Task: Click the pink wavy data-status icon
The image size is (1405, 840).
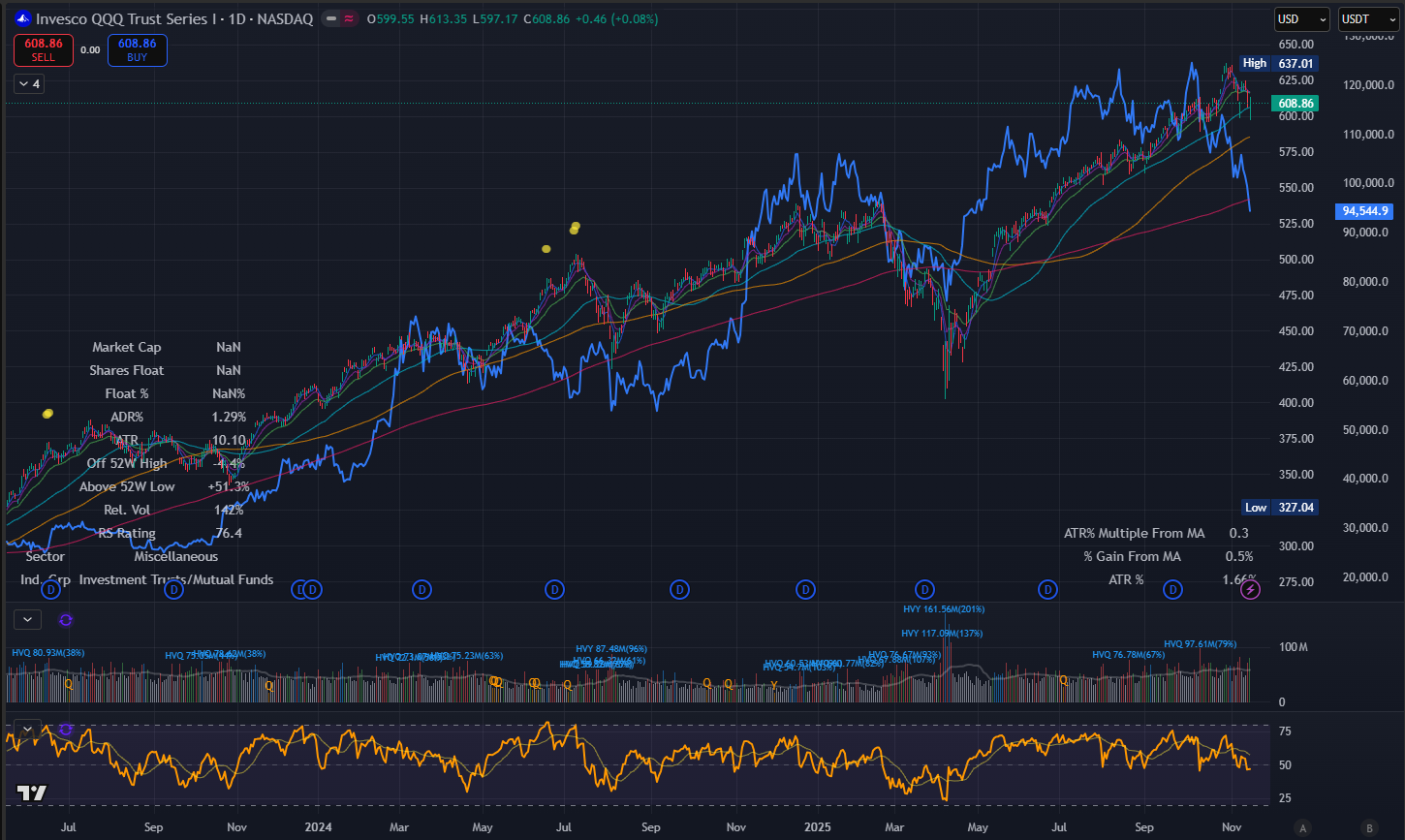Action: point(347,18)
